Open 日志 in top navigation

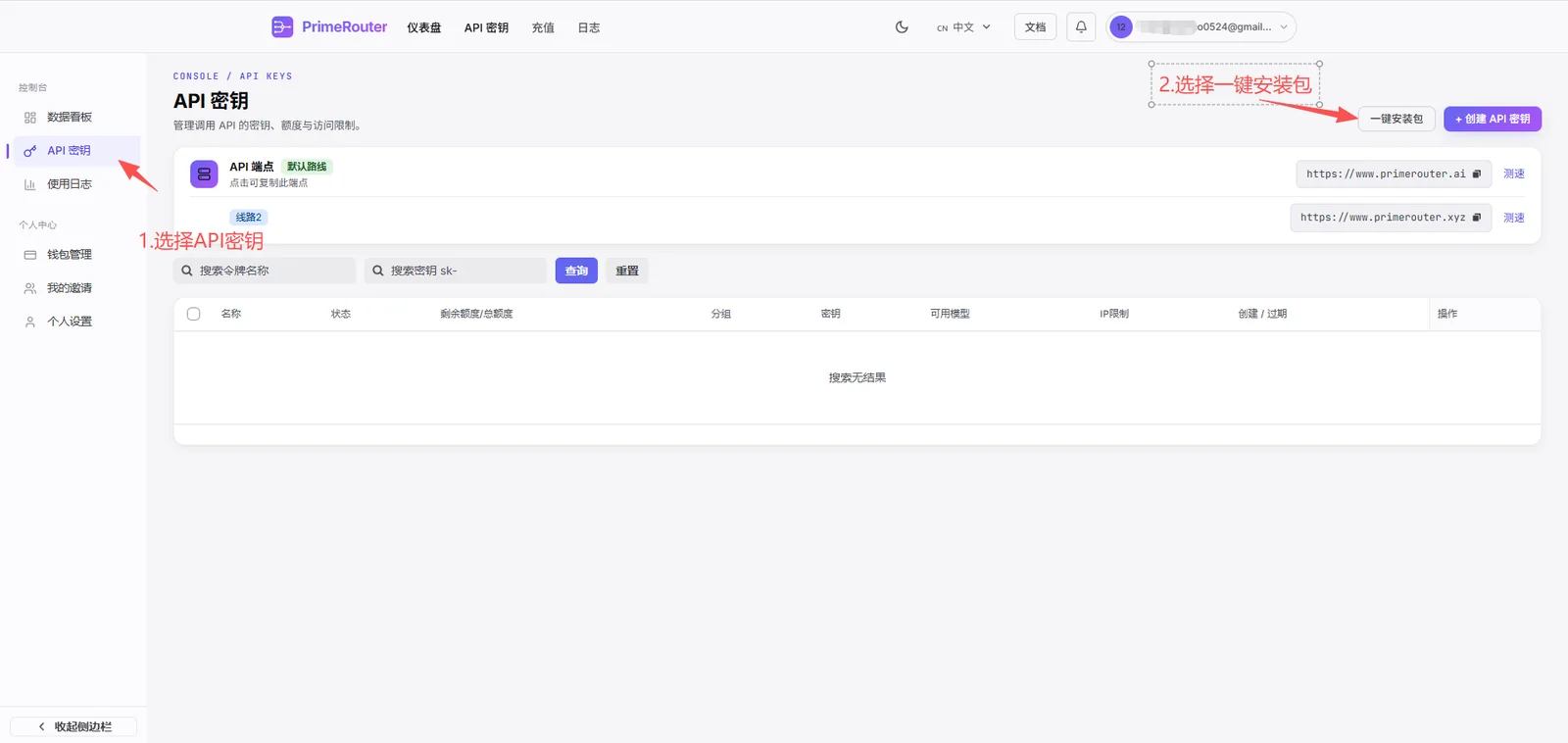click(589, 27)
